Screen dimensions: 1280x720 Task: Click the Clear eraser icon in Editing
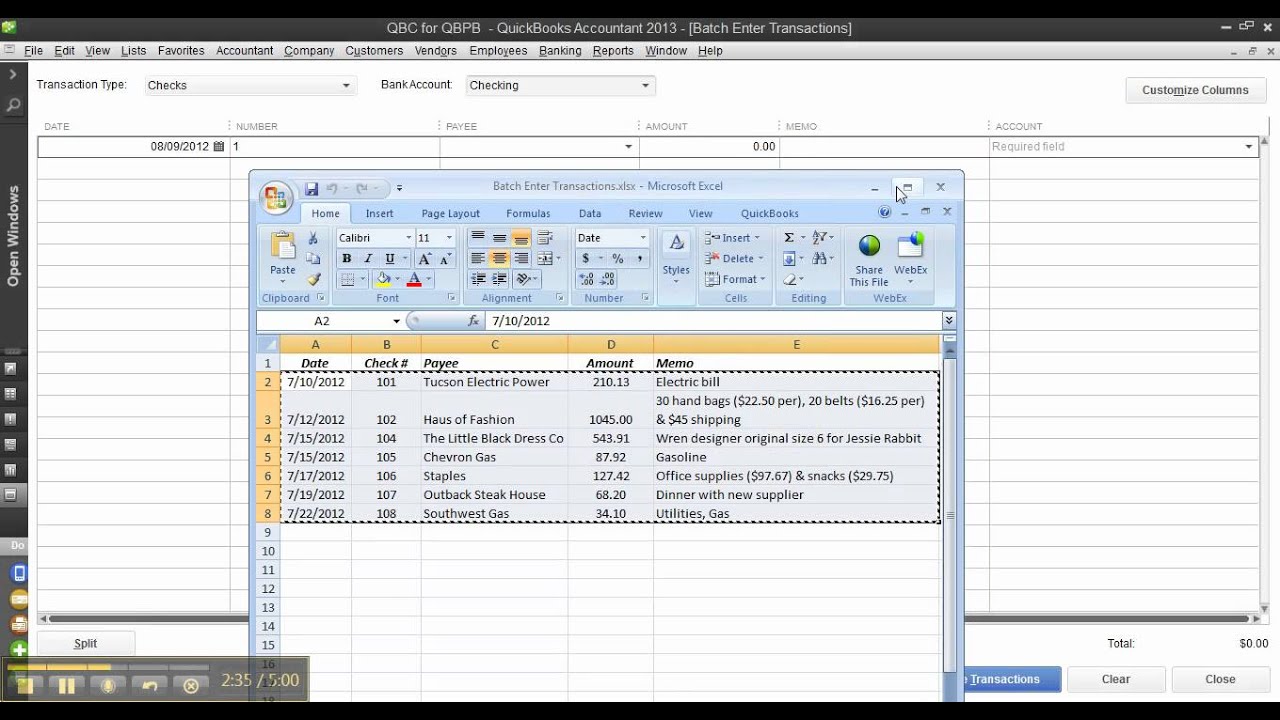[x=790, y=280]
